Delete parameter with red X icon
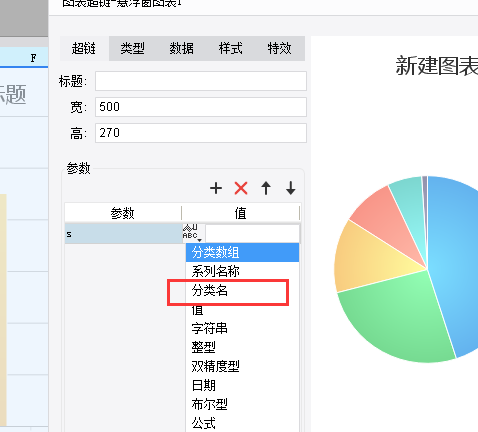This screenshot has height=432, width=478. point(241,188)
